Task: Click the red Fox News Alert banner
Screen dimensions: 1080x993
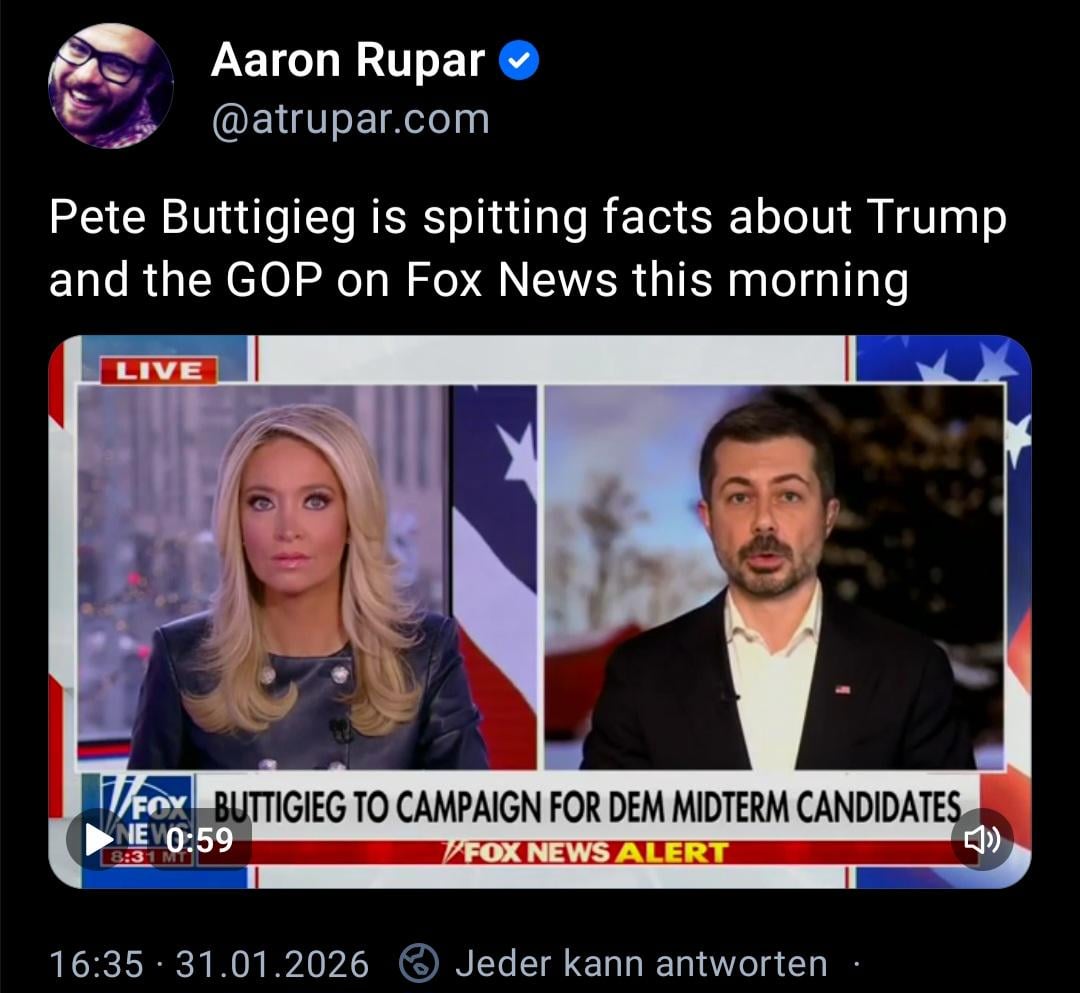Action: [588, 853]
